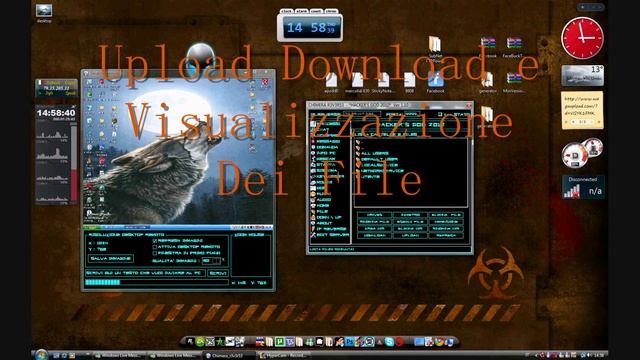640x360 pixels.
Task: Click the weather gadget showing 13°
Action: pyautogui.click(x=582, y=75)
